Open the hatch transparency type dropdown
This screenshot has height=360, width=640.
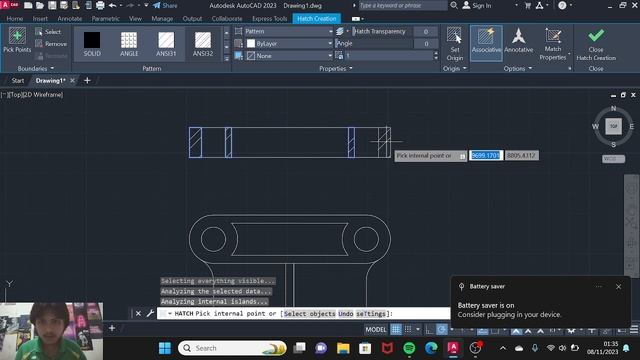point(343,31)
